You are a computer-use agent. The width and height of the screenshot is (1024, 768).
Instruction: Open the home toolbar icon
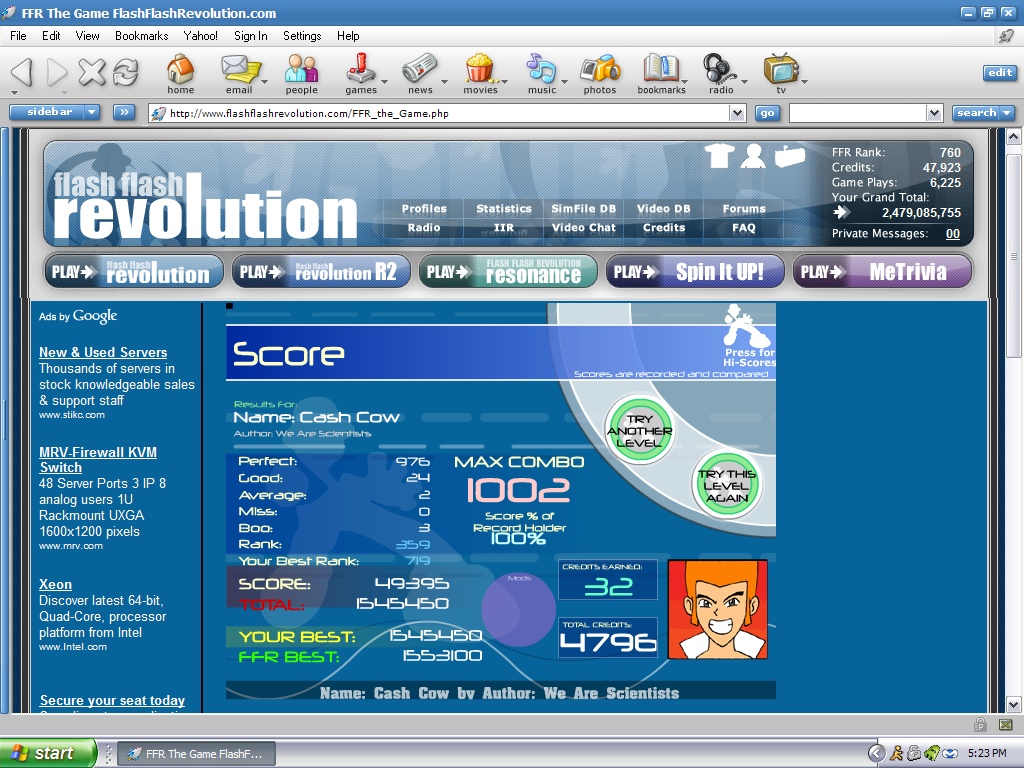point(180,69)
